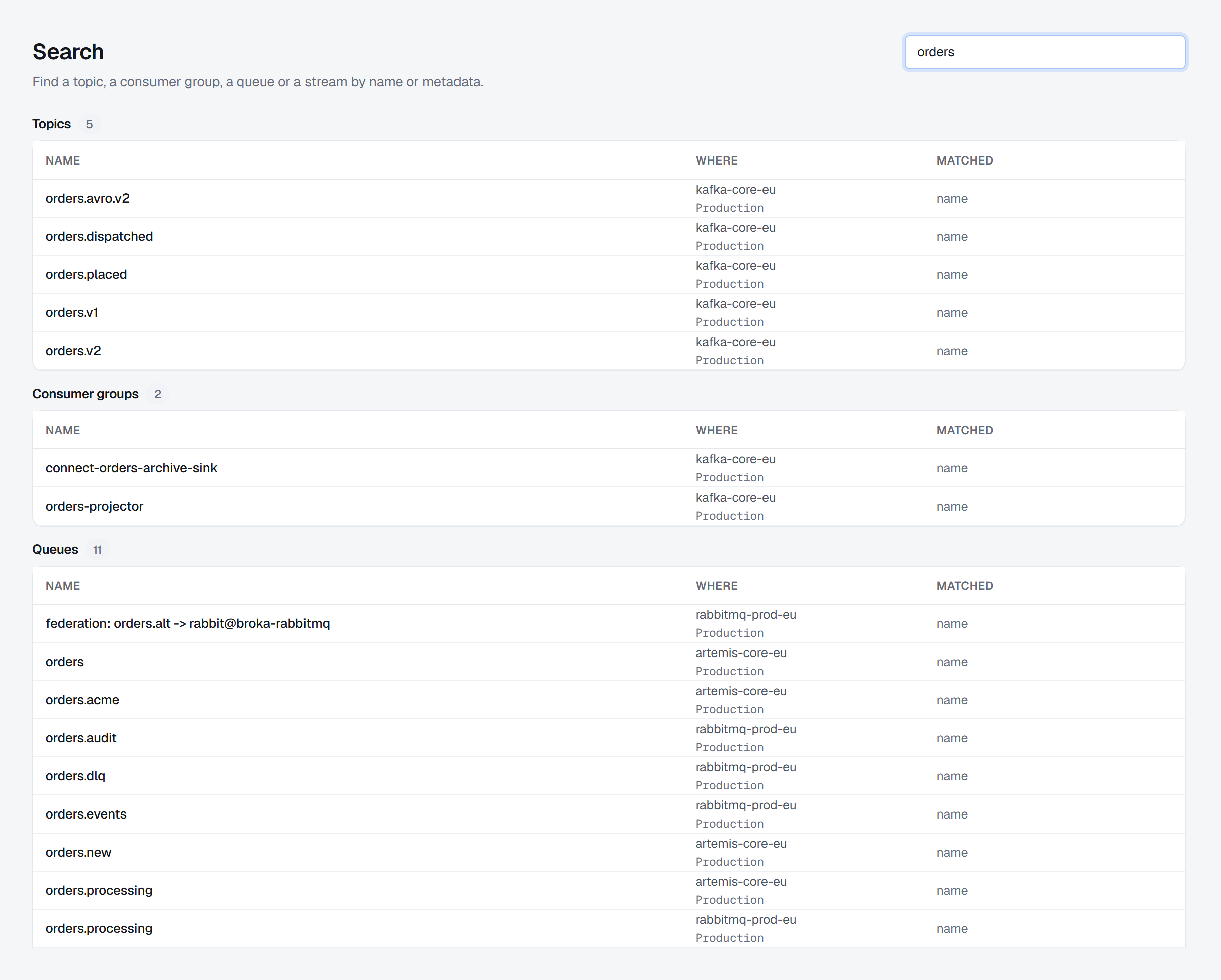
Task: Click the Queues section heading
Action: click(55, 549)
